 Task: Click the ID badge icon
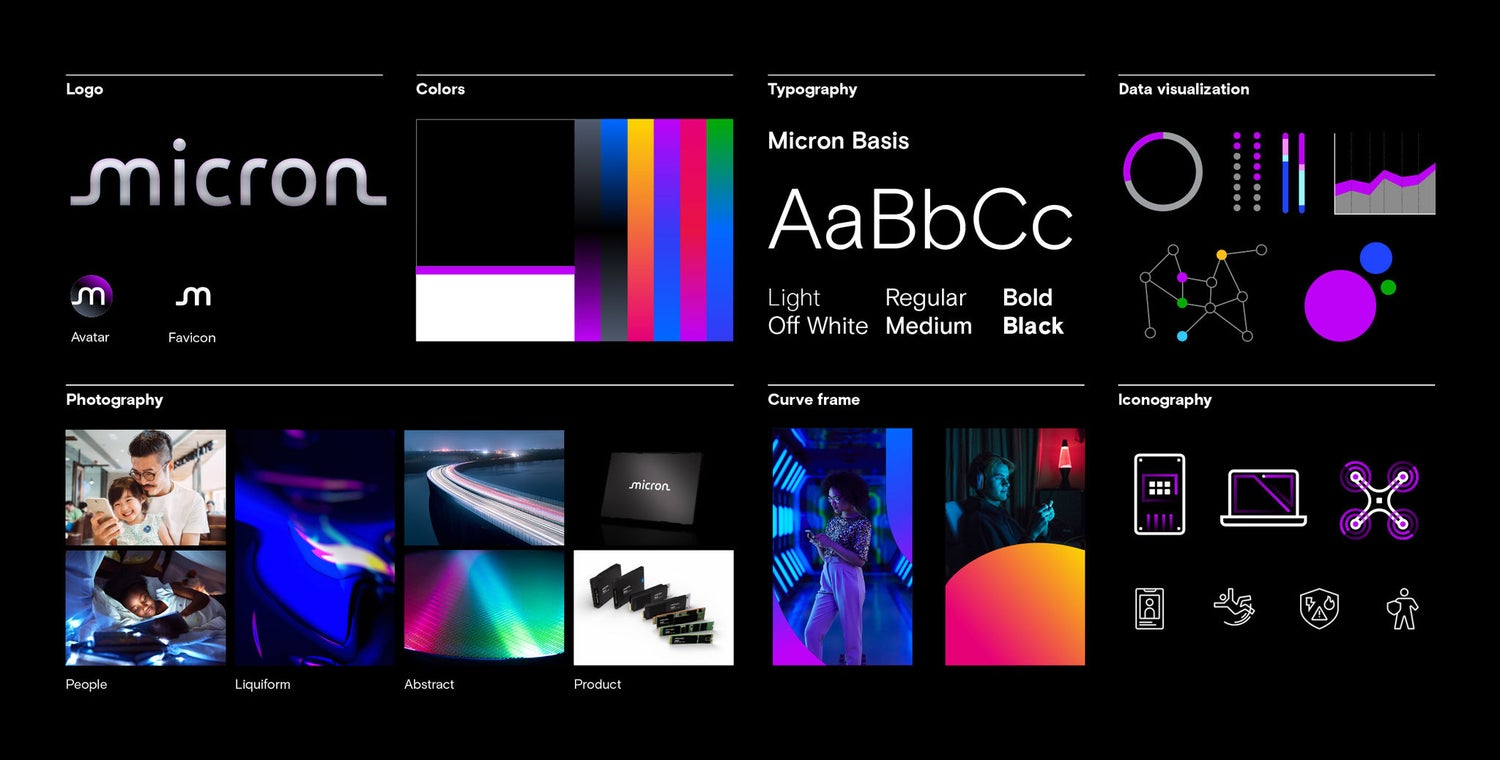[x=1150, y=608]
